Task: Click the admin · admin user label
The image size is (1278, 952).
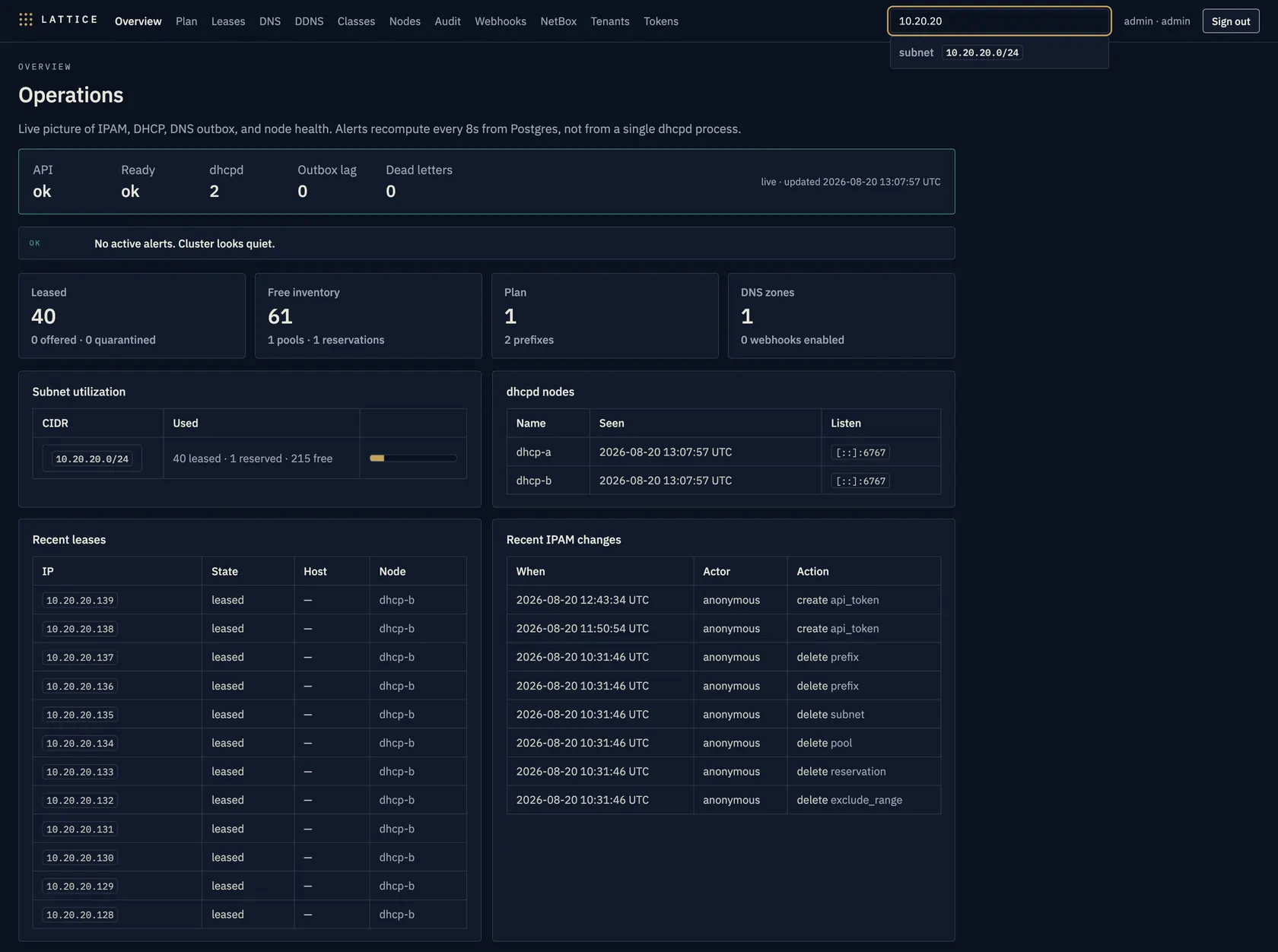Action: (x=1157, y=21)
